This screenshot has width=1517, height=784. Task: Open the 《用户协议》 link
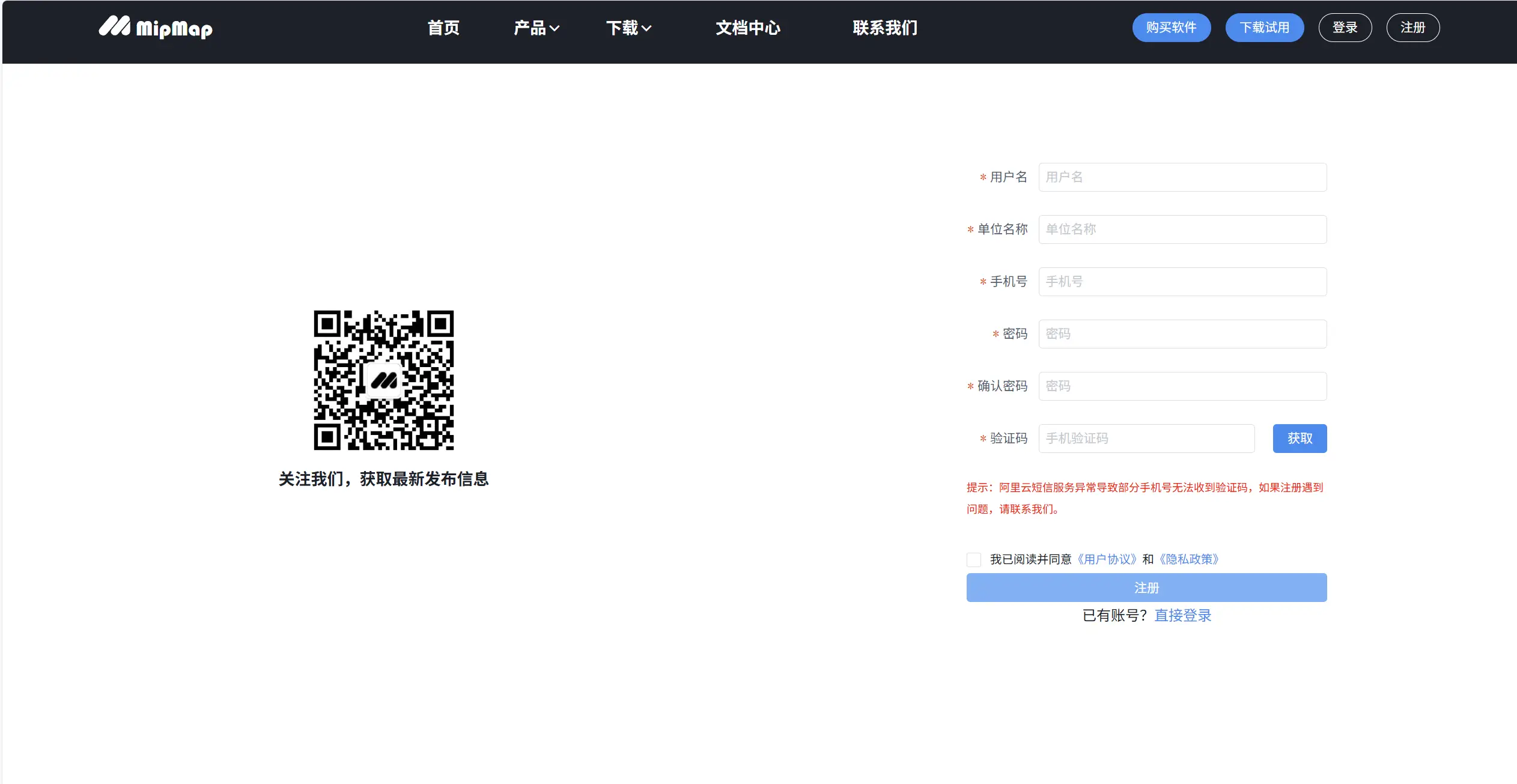click(x=1107, y=559)
